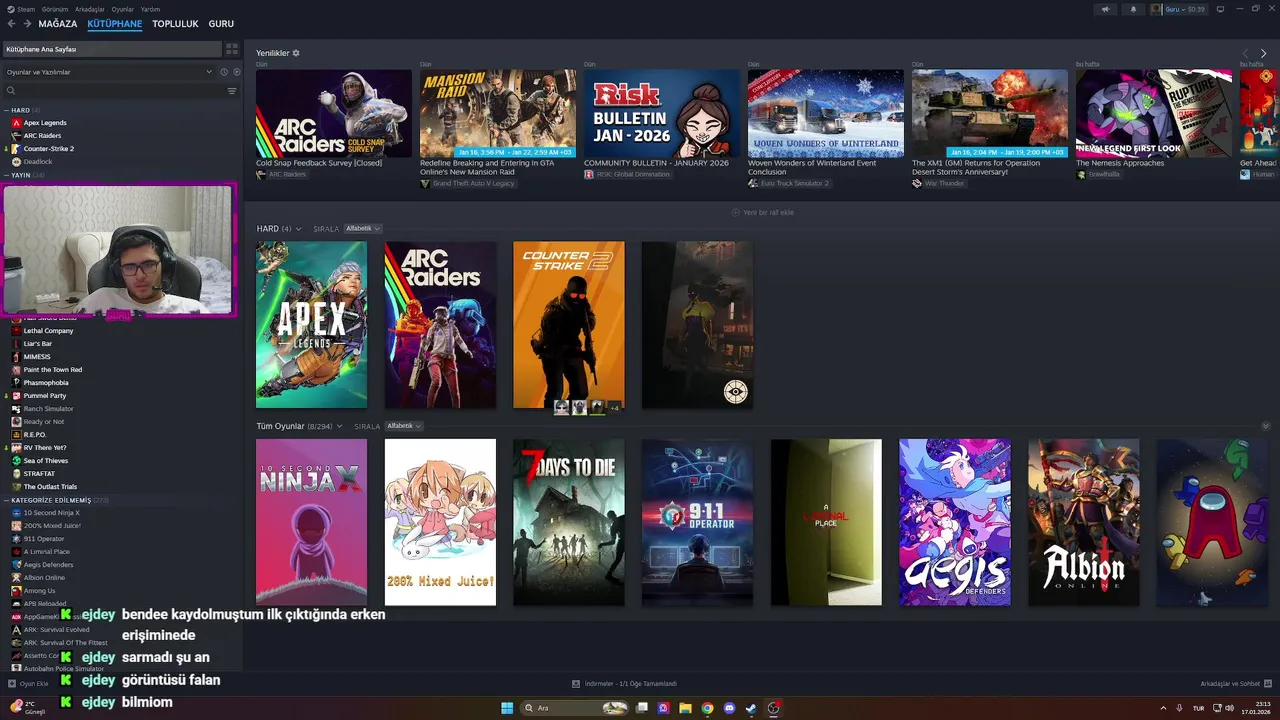Open the announcements megaphone icon
The image size is (1280, 720).
pos(1105,9)
